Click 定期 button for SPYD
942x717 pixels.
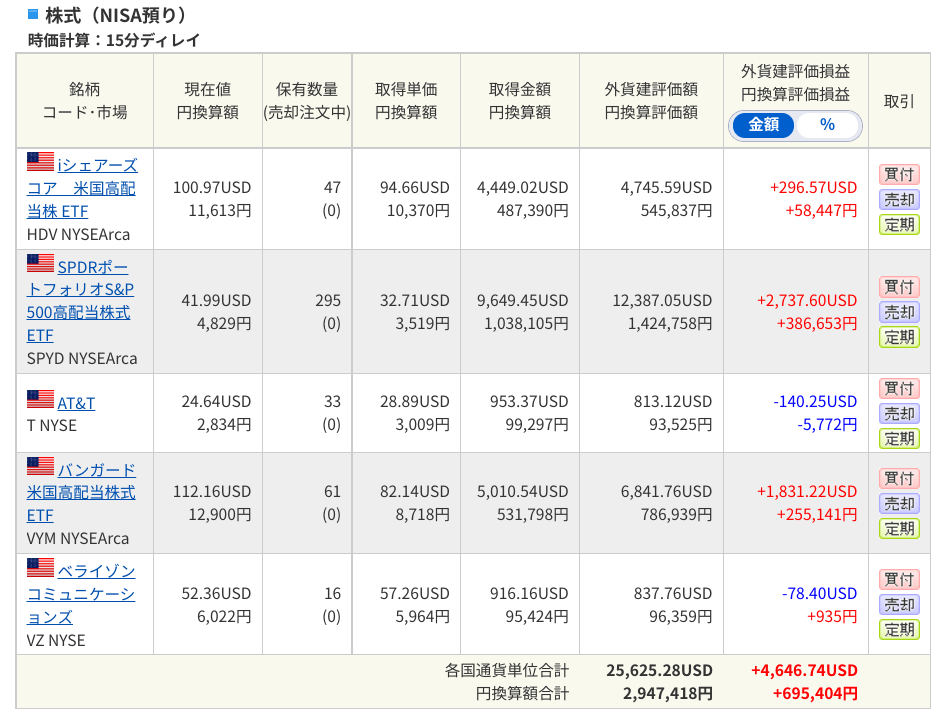click(899, 337)
